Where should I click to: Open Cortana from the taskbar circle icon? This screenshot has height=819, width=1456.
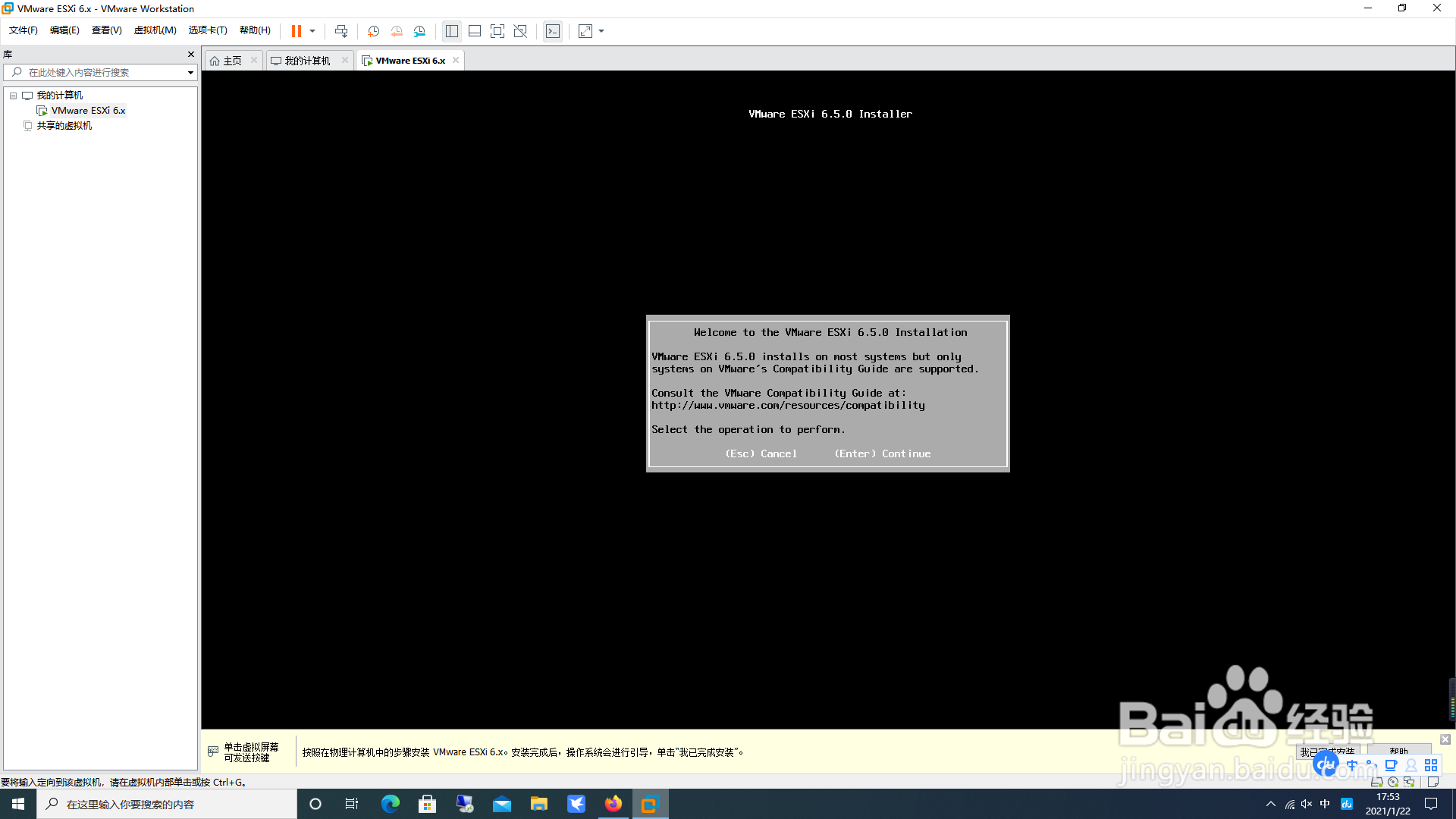pos(315,804)
